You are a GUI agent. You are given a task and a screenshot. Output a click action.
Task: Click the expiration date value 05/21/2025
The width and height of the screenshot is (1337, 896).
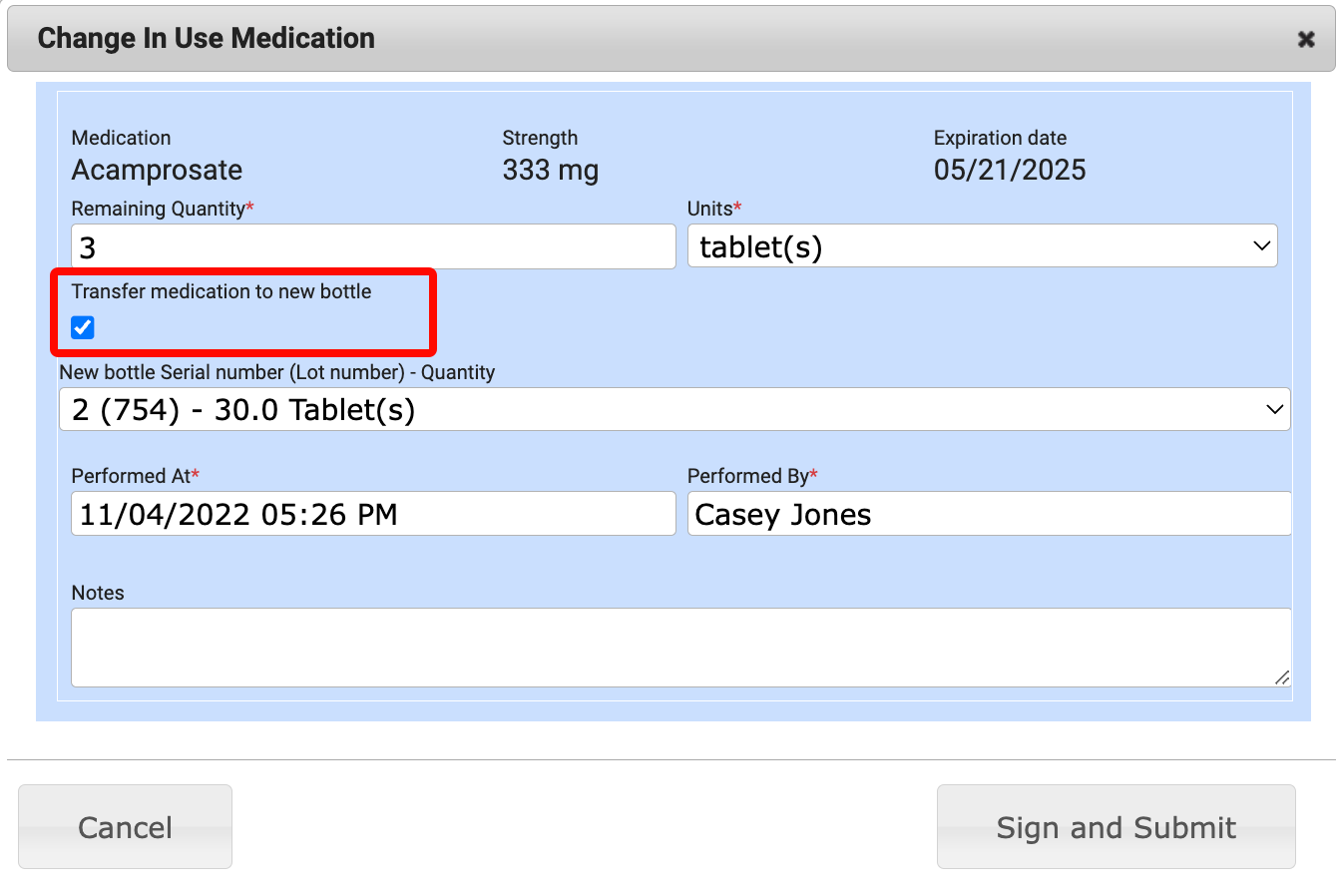(x=1010, y=170)
